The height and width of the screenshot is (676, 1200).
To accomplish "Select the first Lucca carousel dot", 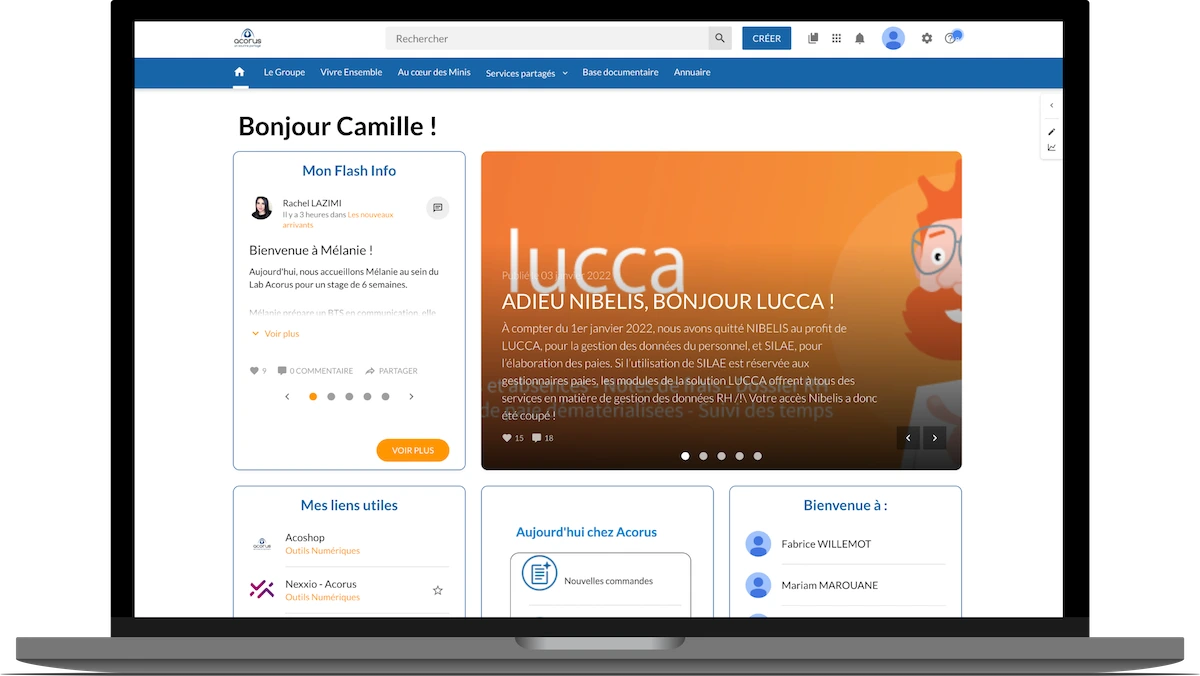I will click(x=685, y=456).
